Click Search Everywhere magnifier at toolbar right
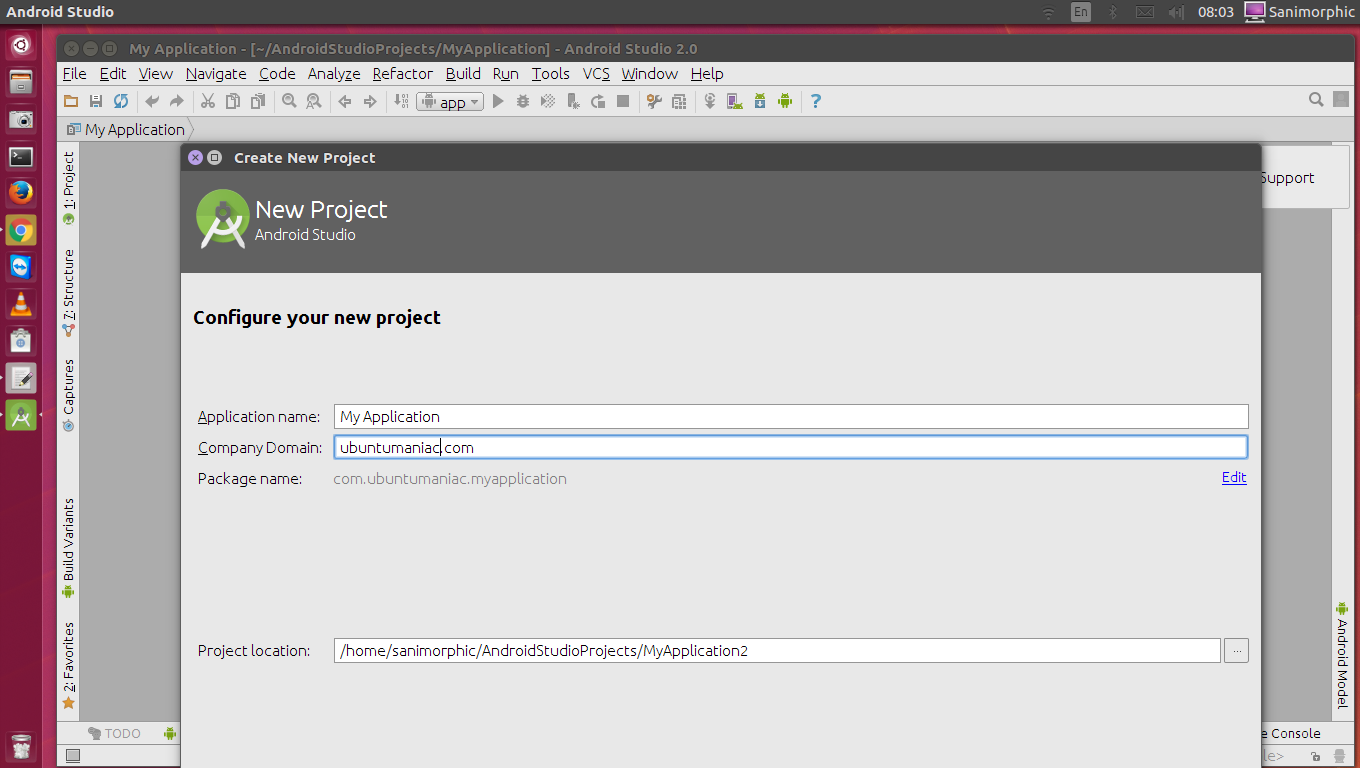The width and height of the screenshot is (1360, 768). pyautogui.click(x=1317, y=99)
